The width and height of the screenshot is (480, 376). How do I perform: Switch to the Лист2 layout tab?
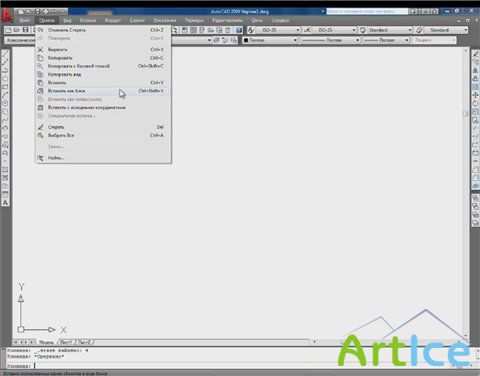click(85, 342)
